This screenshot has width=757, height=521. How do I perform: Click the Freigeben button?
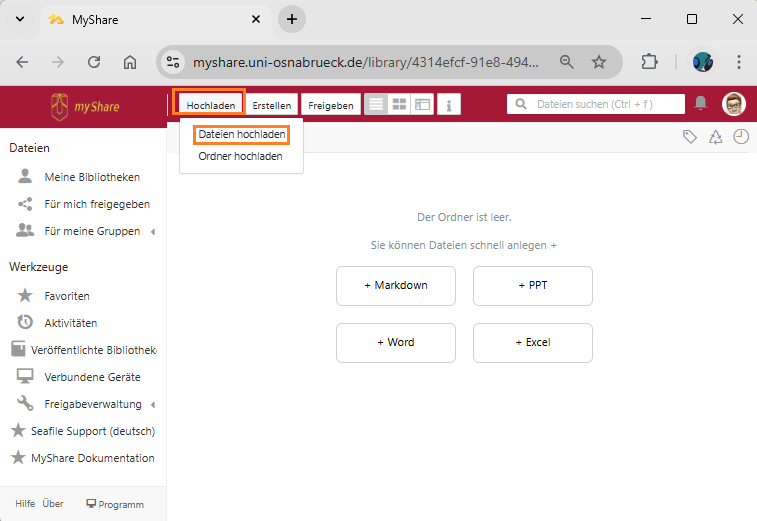coord(330,105)
